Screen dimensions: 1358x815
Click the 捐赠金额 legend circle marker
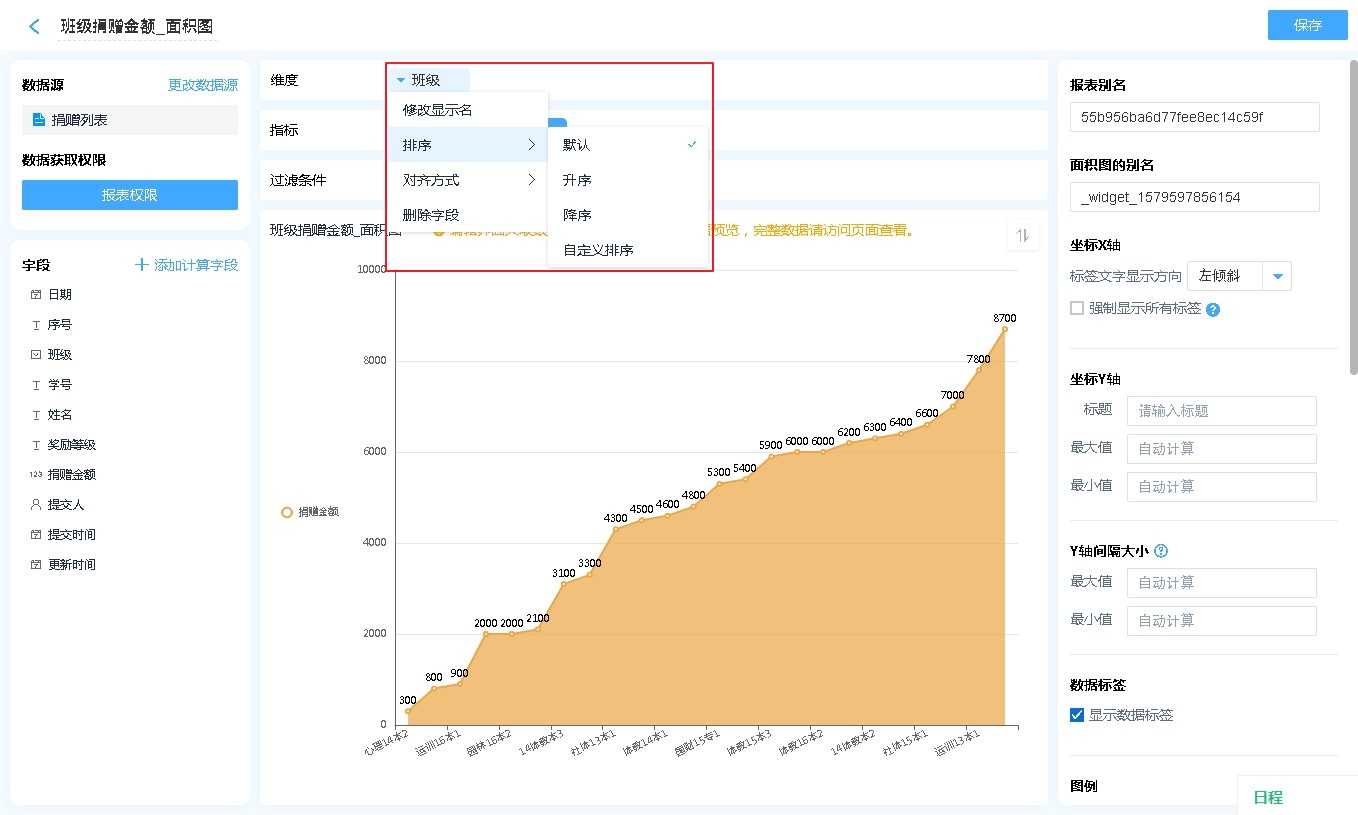(287, 512)
